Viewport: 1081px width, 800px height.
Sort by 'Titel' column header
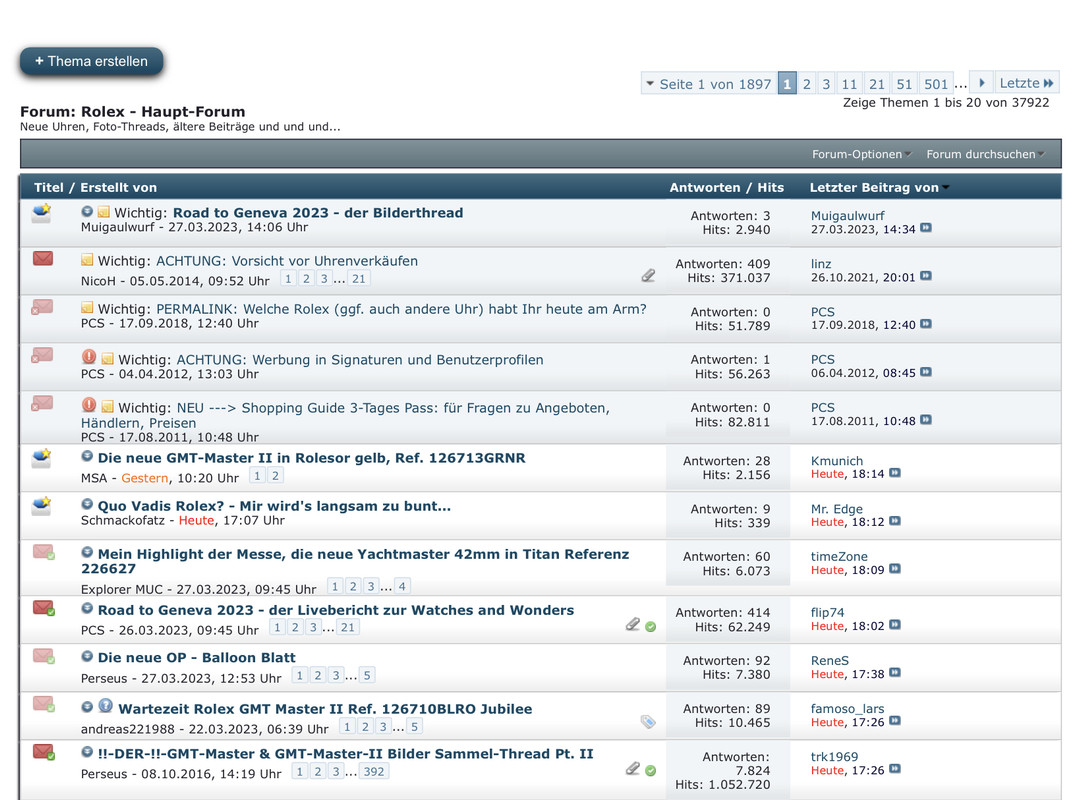click(x=48, y=188)
